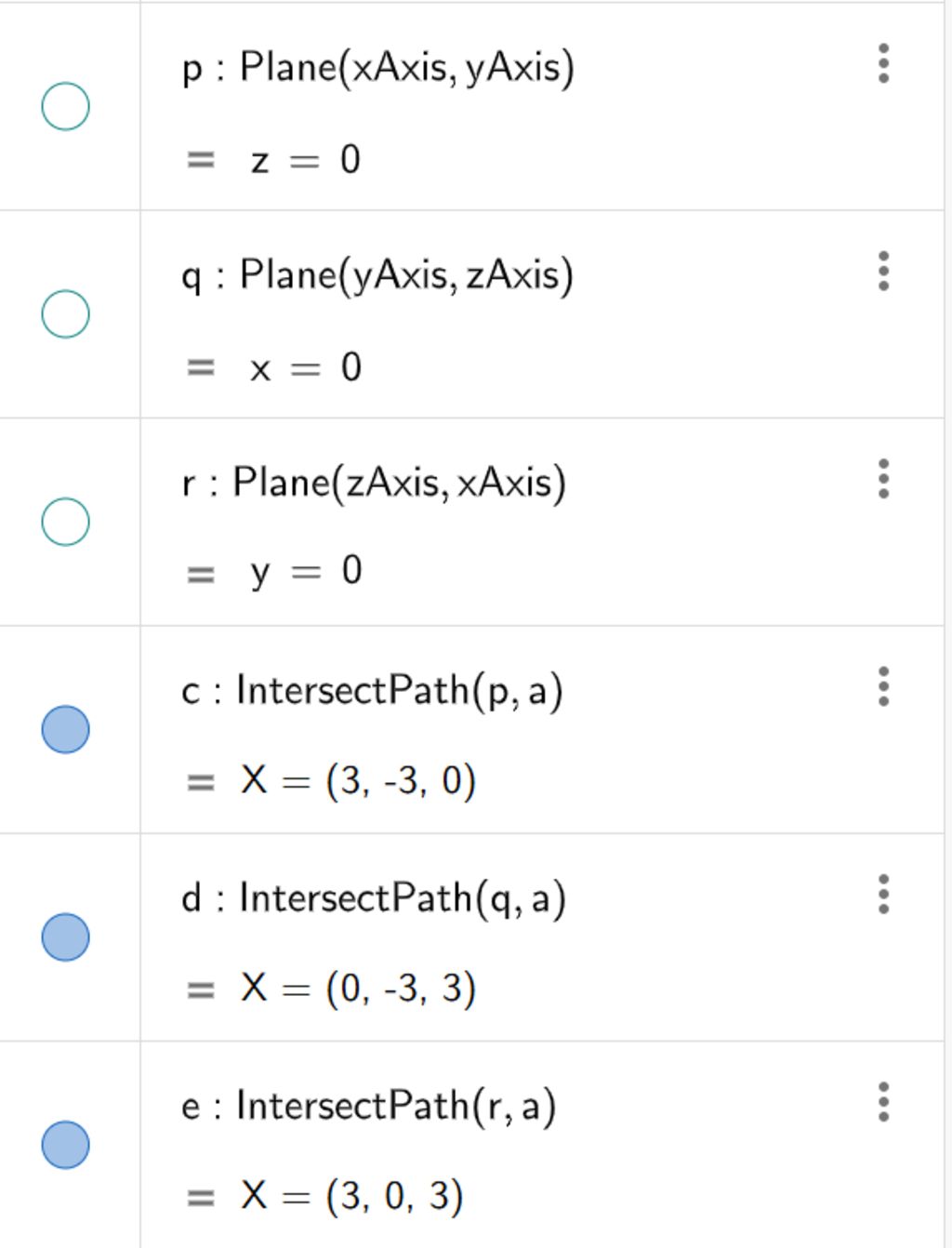Show plane r using its visibility circle
Viewport: 952px width, 1248px height.
pyautogui.click(x=66, y=522)
